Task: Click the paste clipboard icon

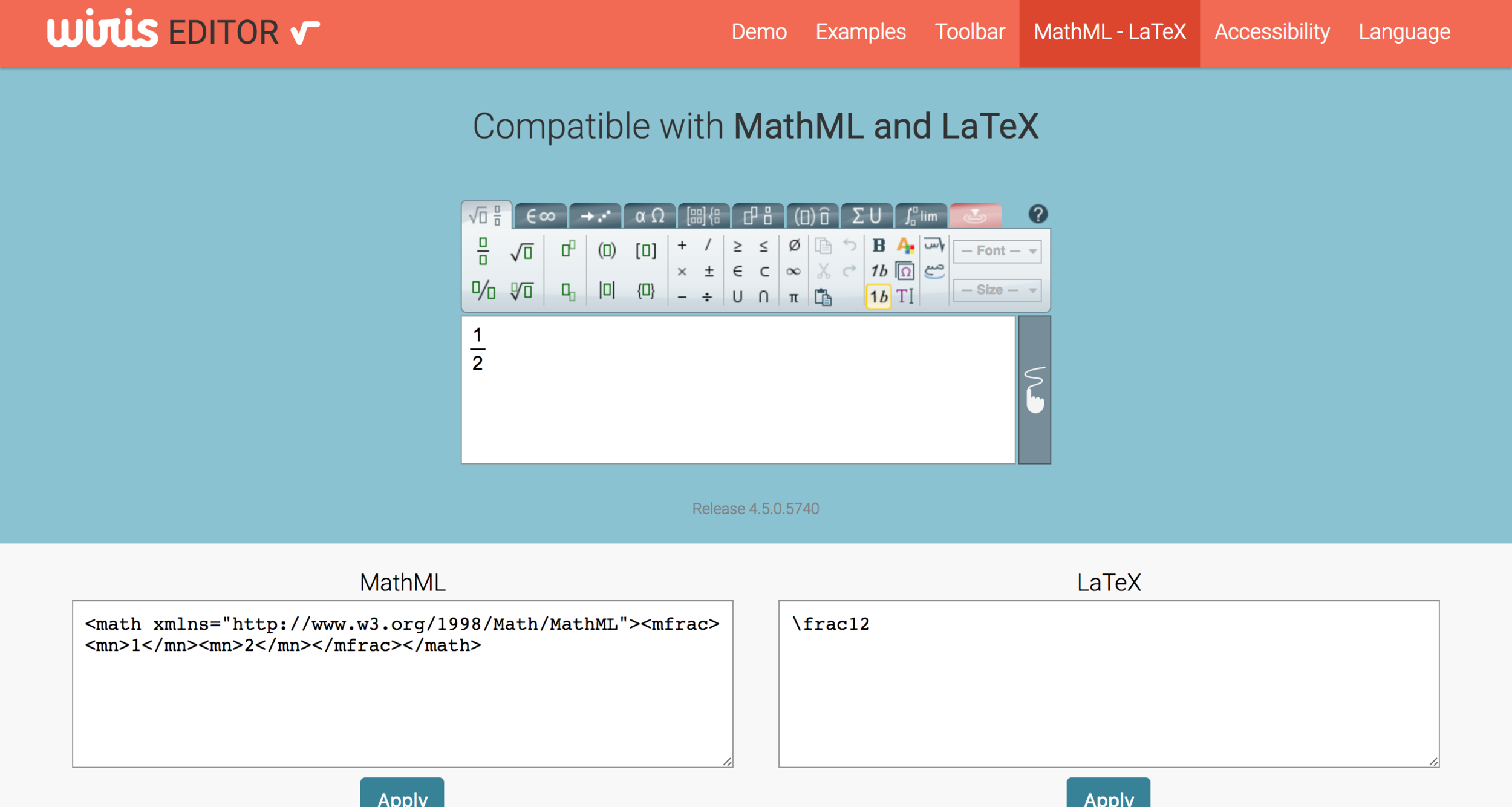Action: [823, 296]
